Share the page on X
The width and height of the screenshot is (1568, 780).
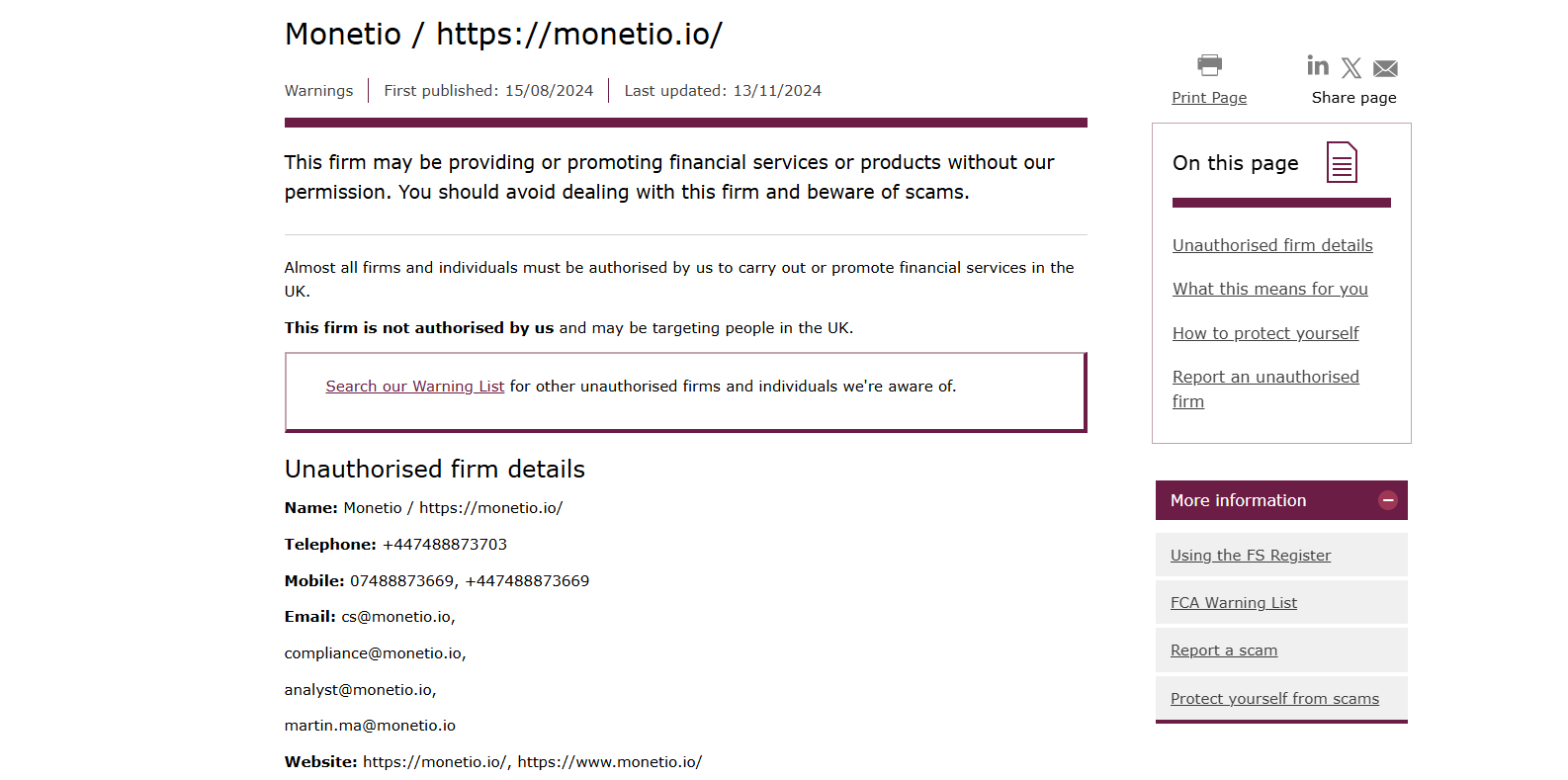[x=1351, y=66]
